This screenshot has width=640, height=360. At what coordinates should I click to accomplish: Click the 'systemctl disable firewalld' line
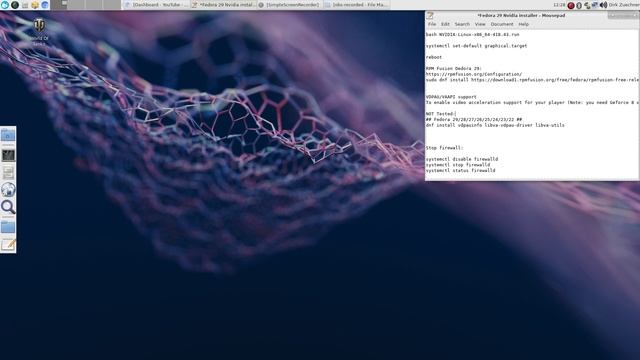tap(462, 159)
